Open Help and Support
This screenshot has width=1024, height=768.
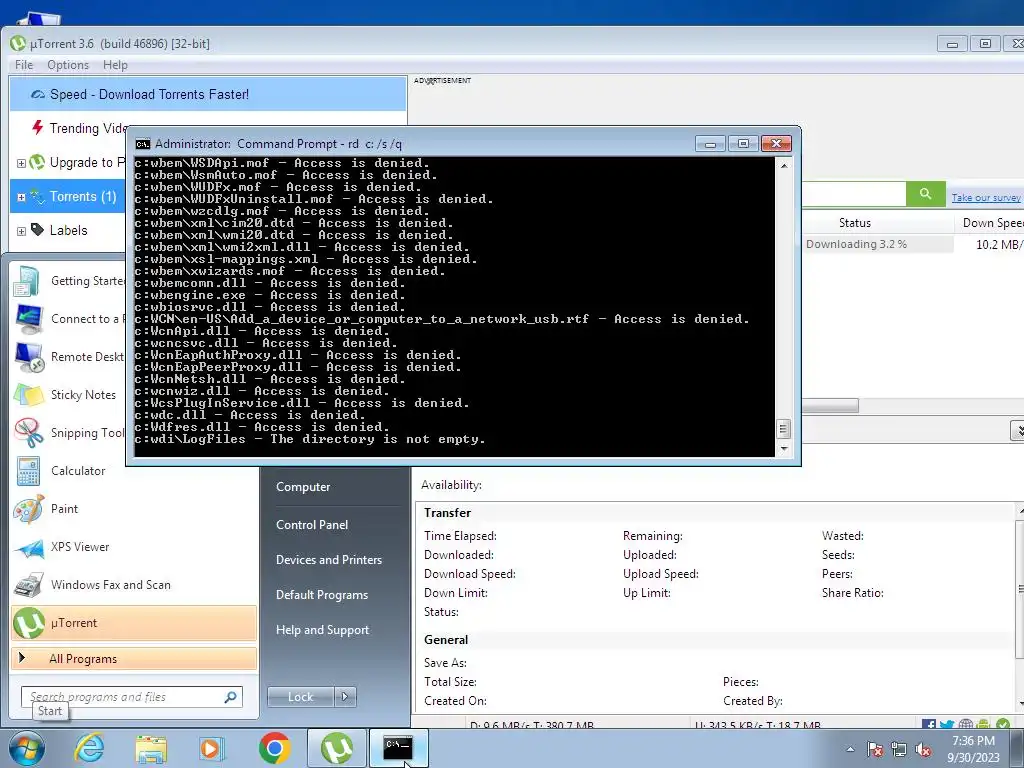tap(322, 630)
